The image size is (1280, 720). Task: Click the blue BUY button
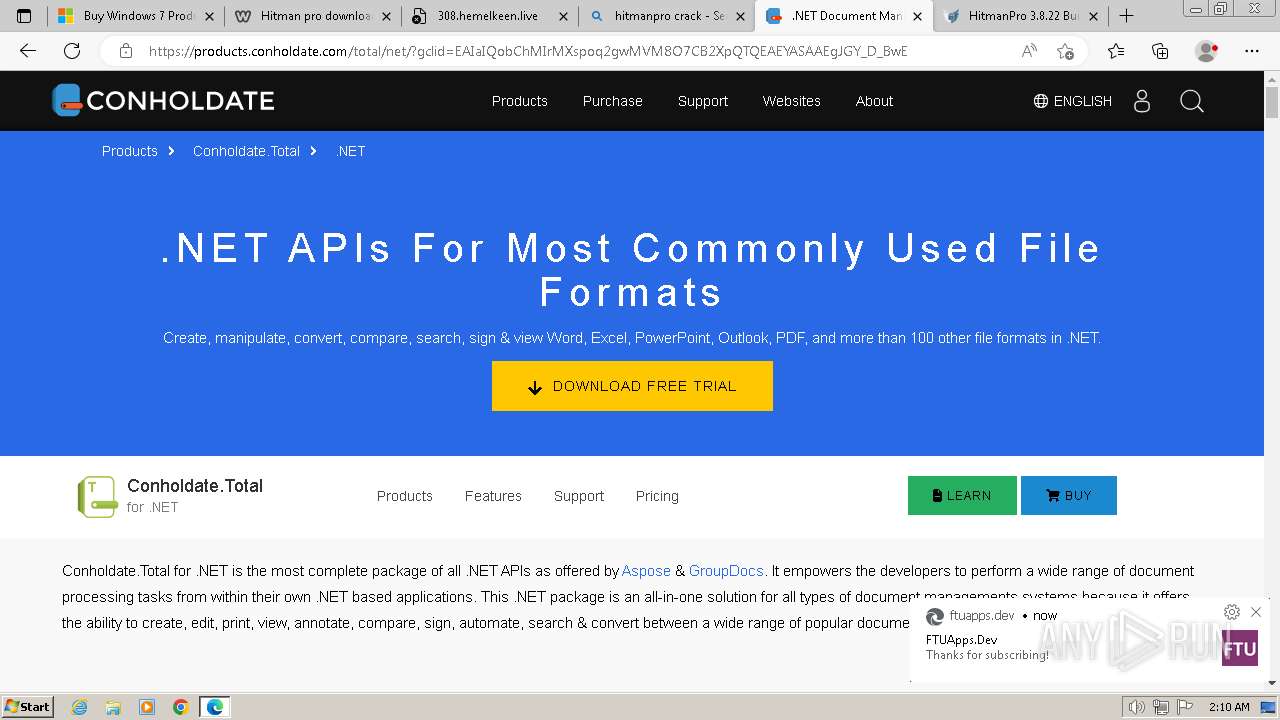click(1069, 496)
